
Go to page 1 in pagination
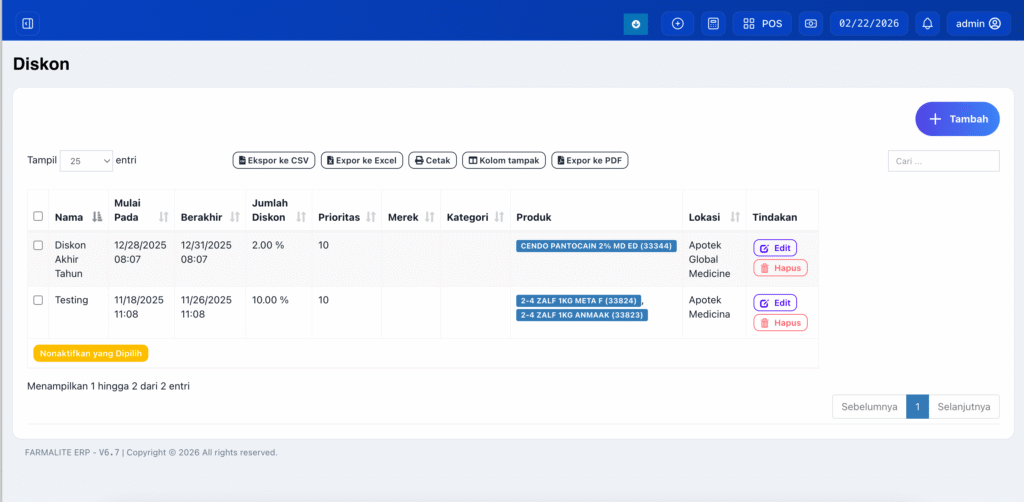pyautogui.click(x=917, y=407)
